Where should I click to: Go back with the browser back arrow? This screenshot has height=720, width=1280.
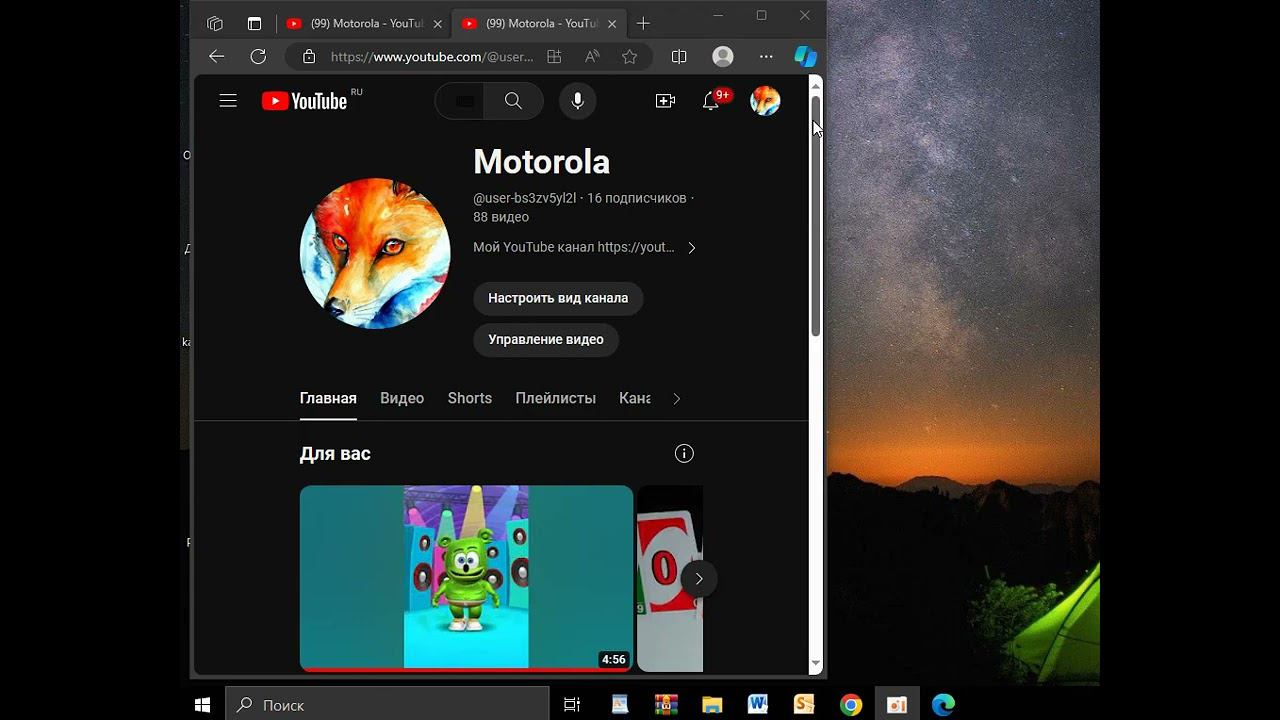coord(216,57)
